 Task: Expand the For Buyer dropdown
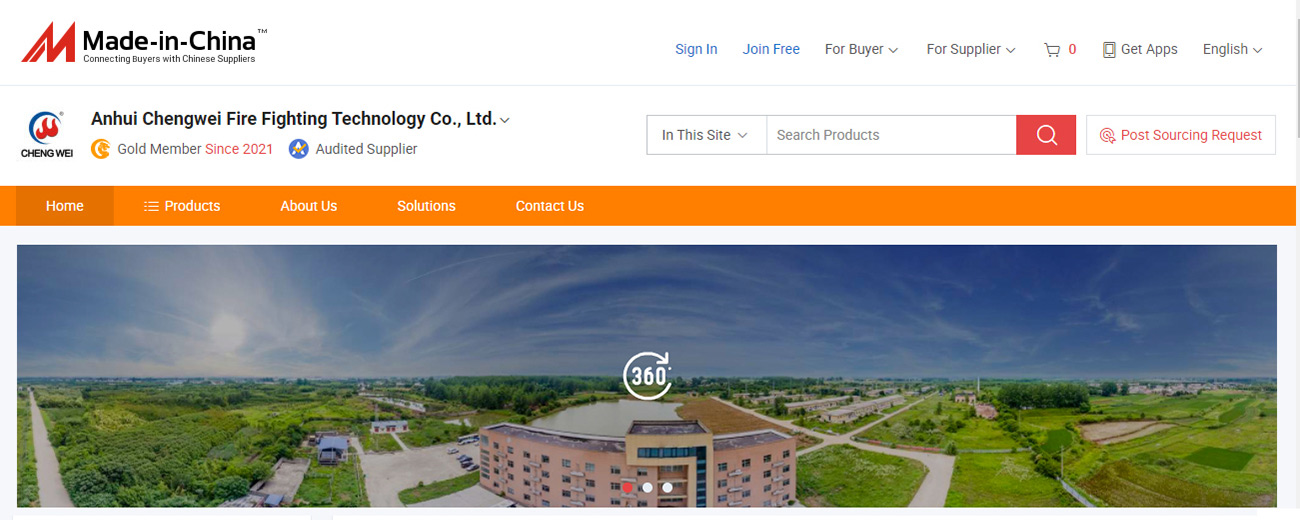tap(861, 49)
